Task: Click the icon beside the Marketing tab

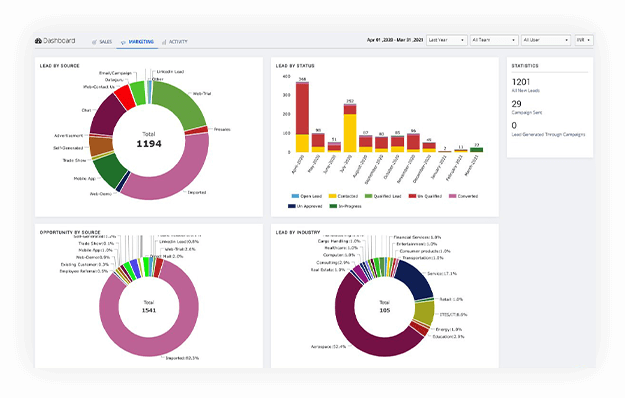Action: pos(123,42)
